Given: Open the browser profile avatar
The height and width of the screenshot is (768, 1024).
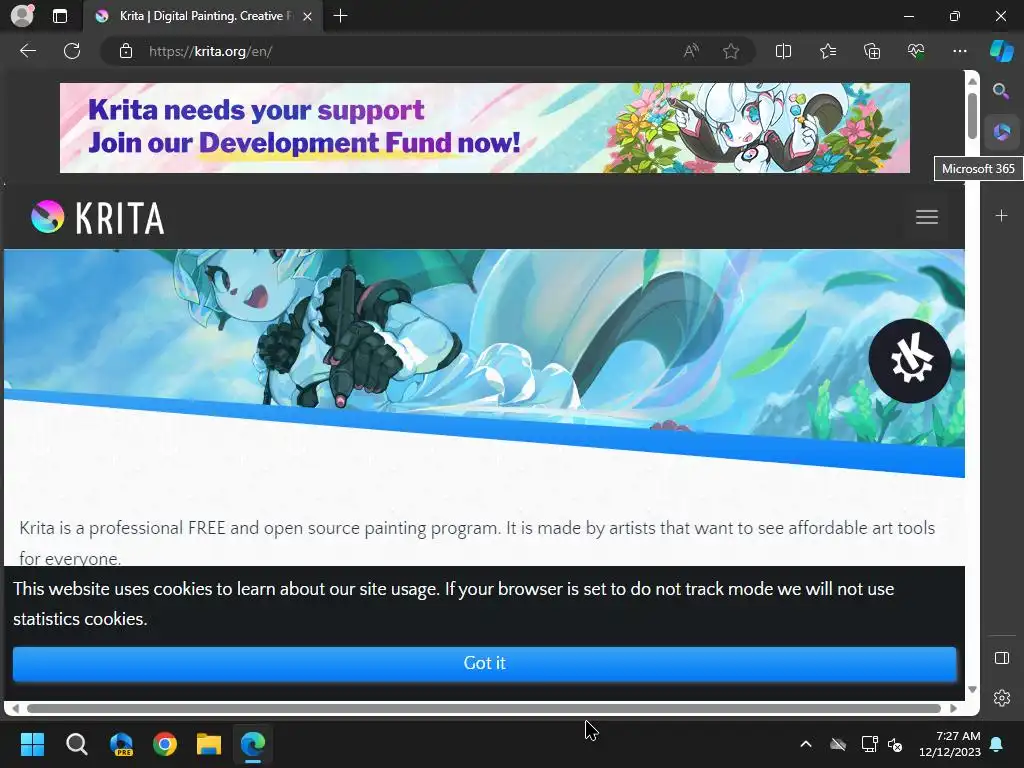Looking at the screenshot, I should coord(22,16).
